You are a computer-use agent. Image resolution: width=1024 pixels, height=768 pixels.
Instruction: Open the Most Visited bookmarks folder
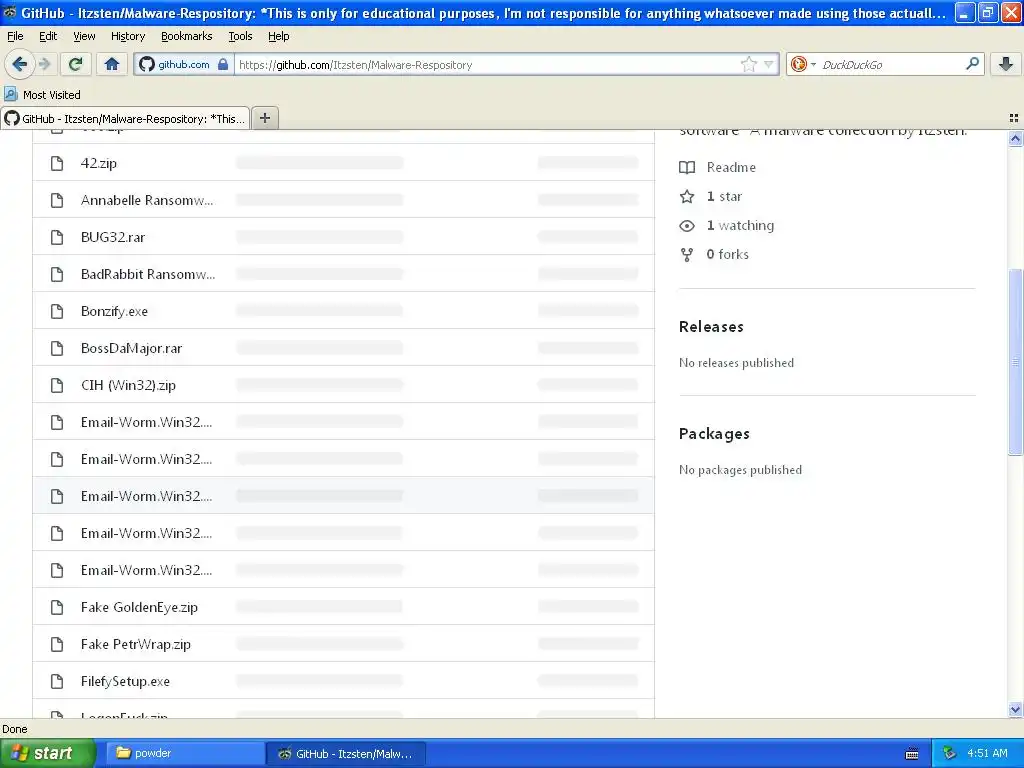click(x=42, y=95)
